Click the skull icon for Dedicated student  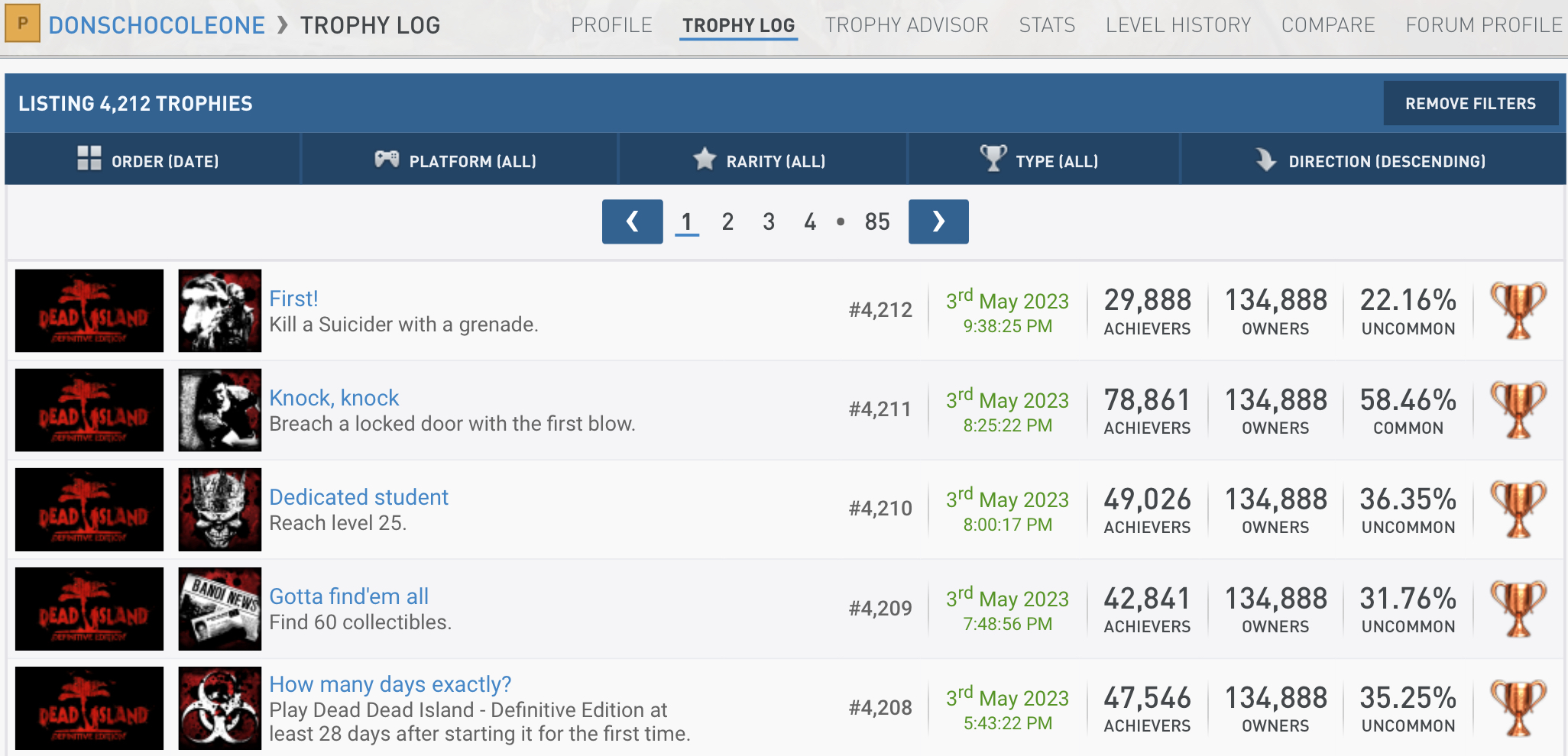click(220, 509)
